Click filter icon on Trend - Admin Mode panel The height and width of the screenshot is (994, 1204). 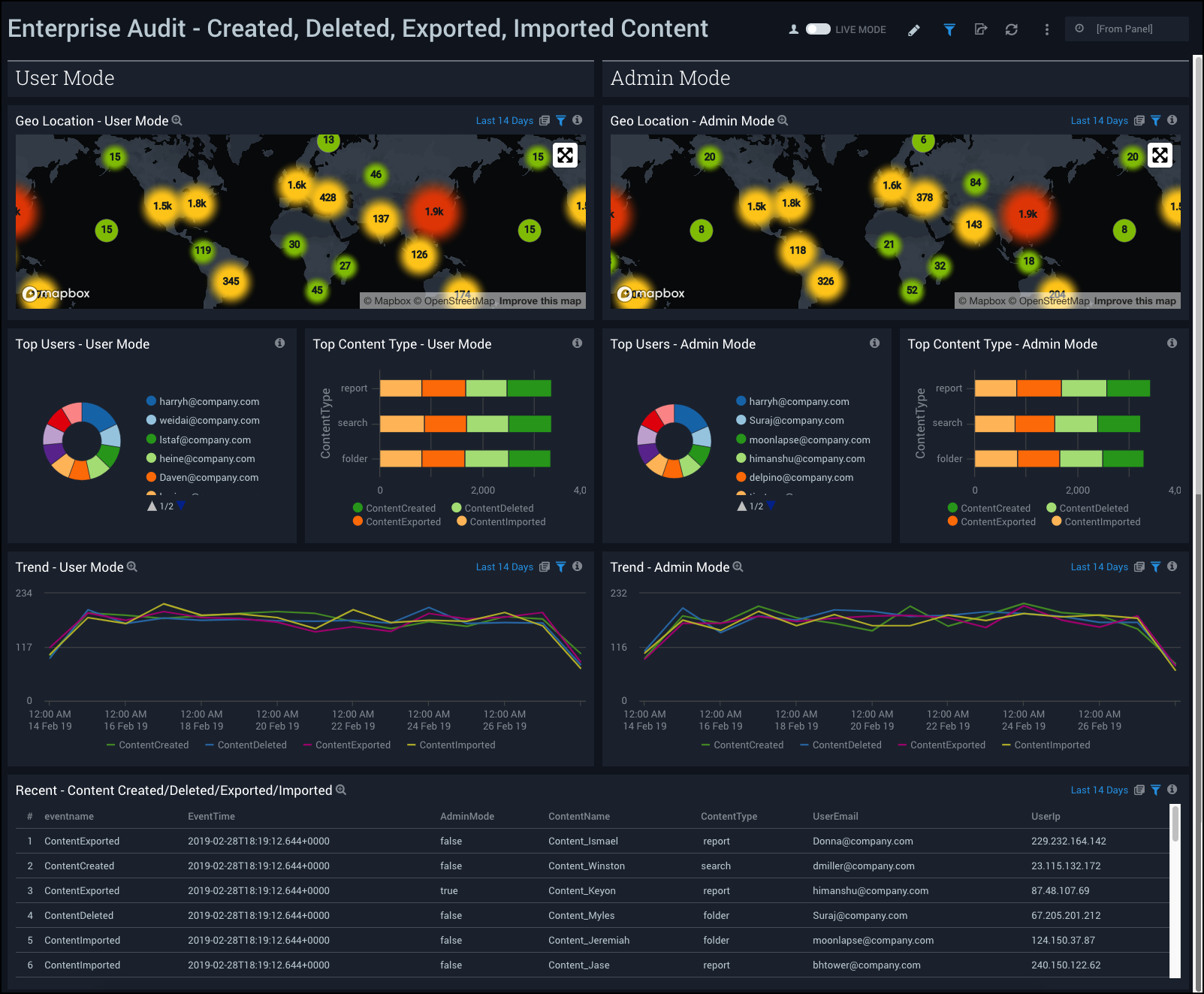click(1156, 567)
